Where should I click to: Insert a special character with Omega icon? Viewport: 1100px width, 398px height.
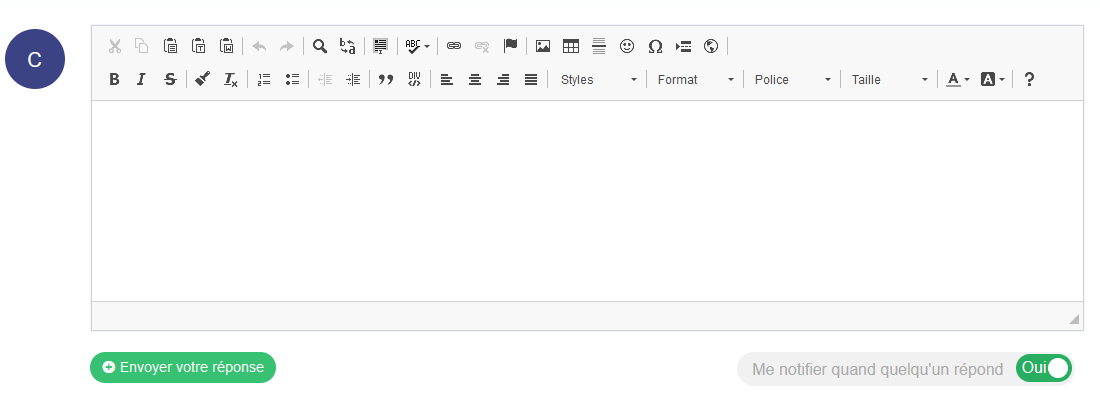pos(655,46)
